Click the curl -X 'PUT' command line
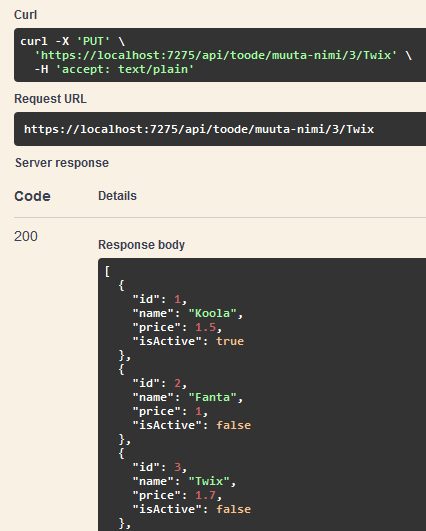Image resolution: width=426 pixels, height=531 pixels. 72,41
